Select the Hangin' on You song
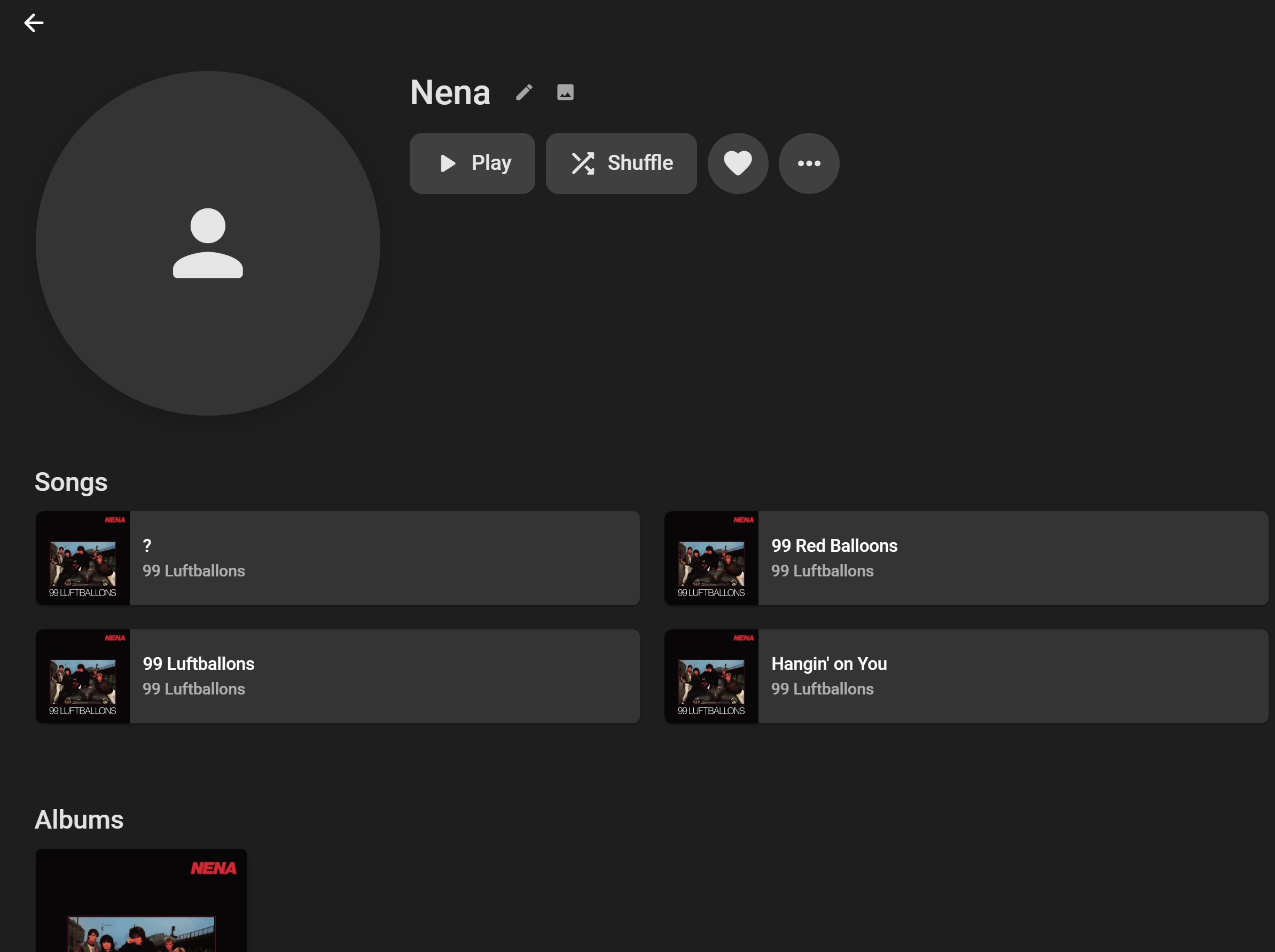Screen dimensions: 1275x952 [x=828, y=664]
